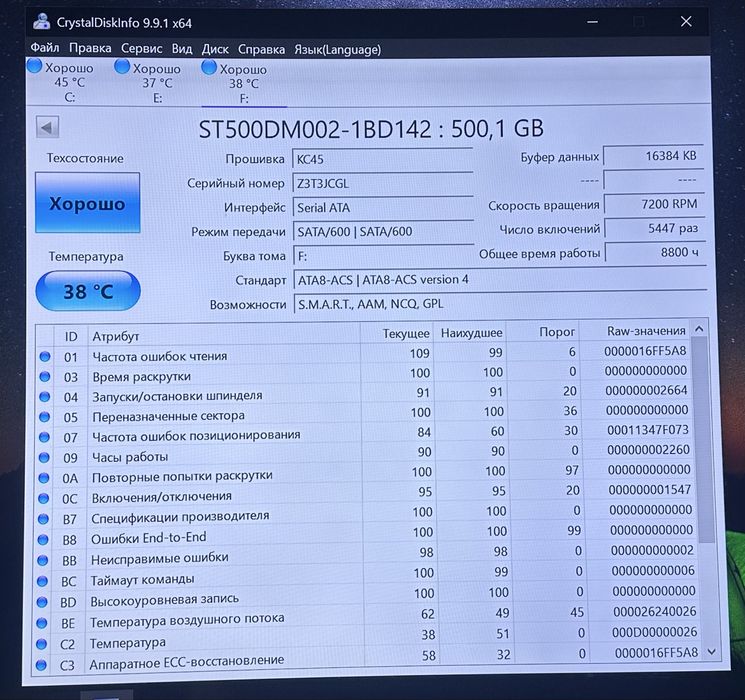Click status dot for attribute 03 Время раскрутки

45,376
